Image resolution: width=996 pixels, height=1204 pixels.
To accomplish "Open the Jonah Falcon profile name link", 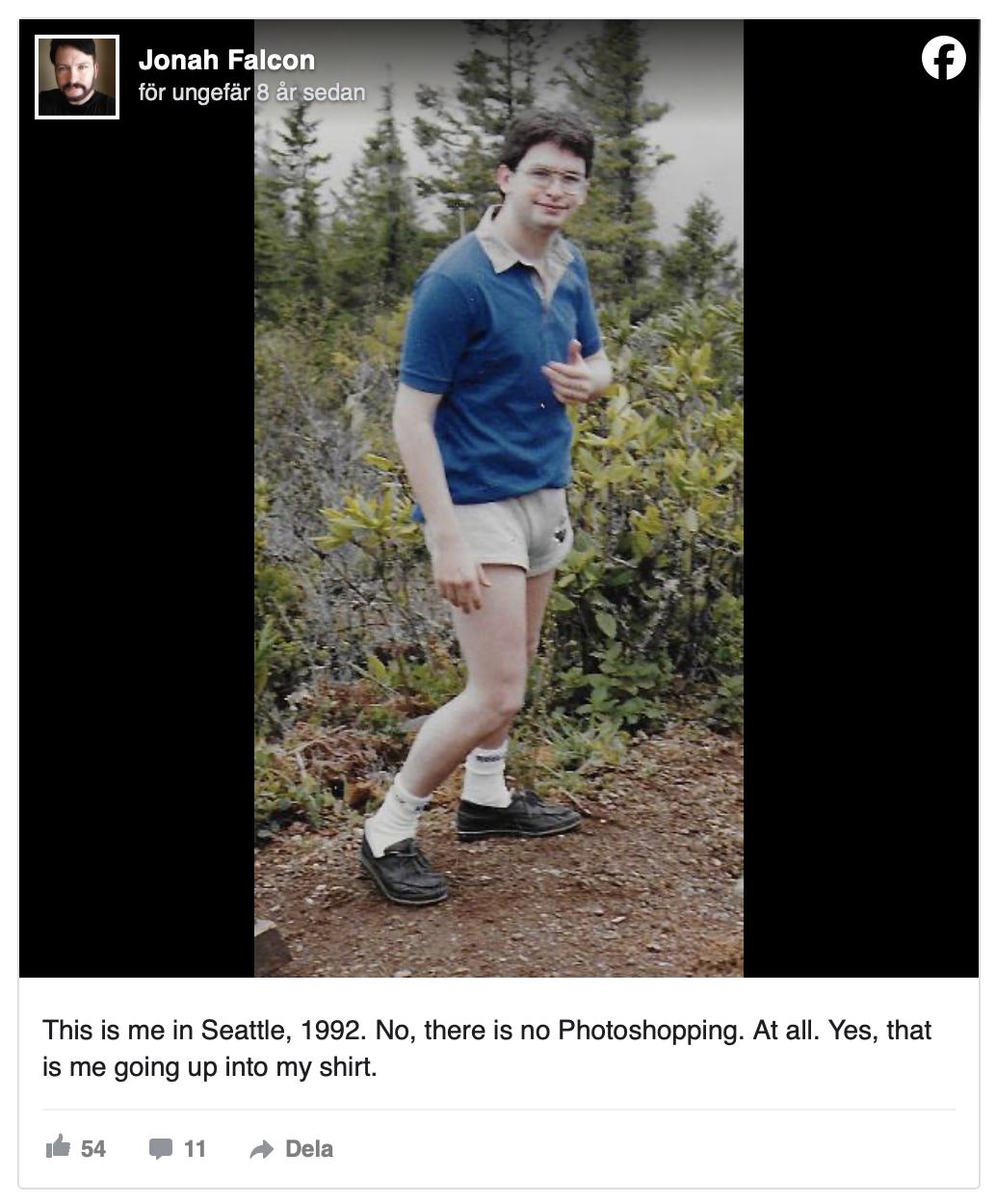I will click(226, 60).
